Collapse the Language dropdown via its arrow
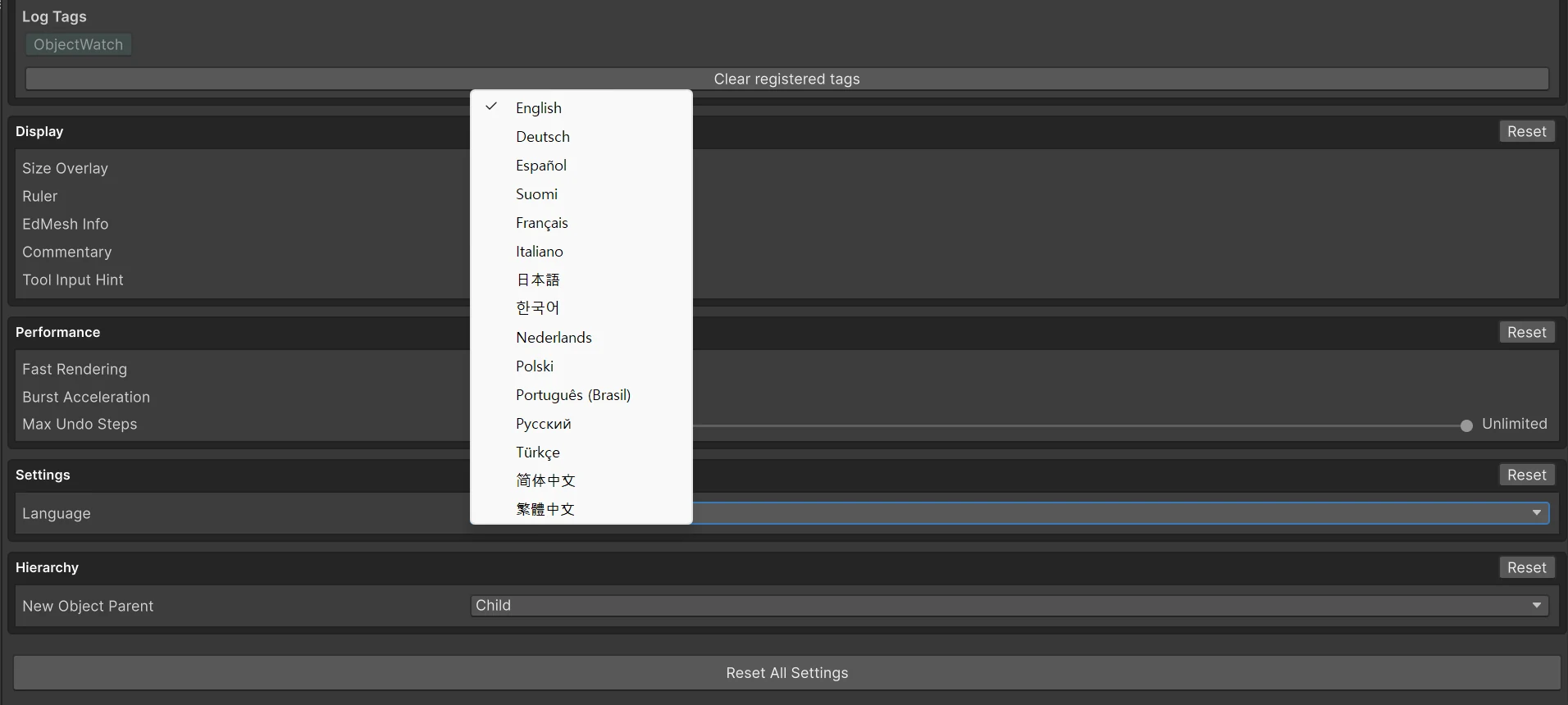 (1537, 513)
